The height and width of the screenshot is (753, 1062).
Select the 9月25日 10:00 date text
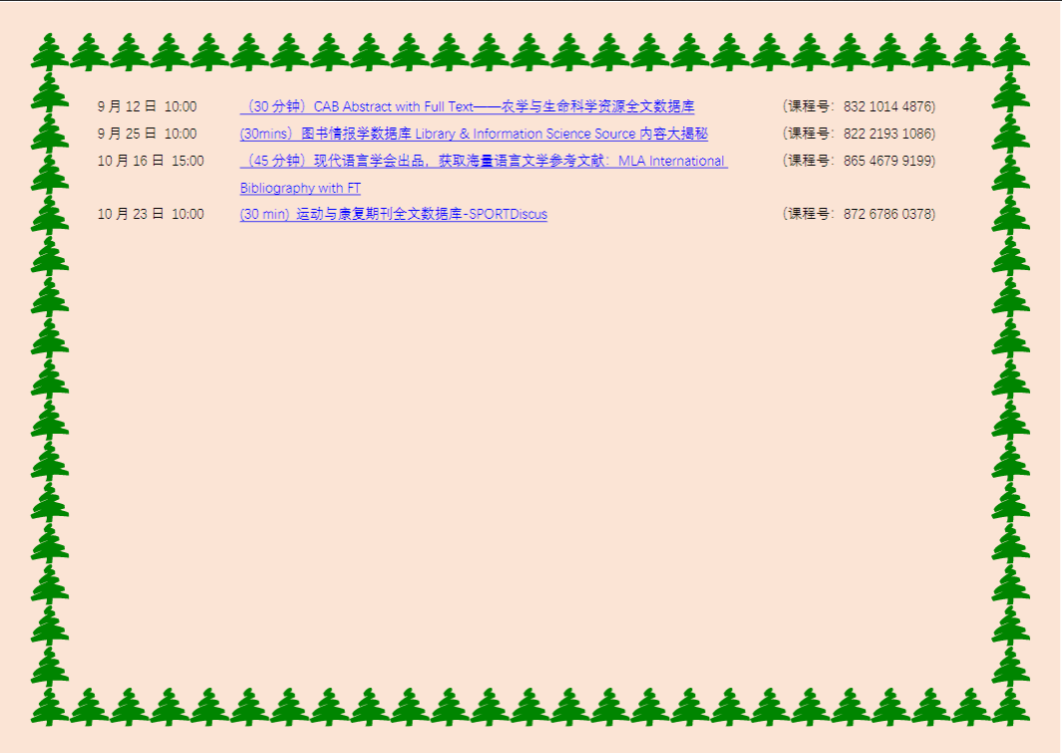147,134
